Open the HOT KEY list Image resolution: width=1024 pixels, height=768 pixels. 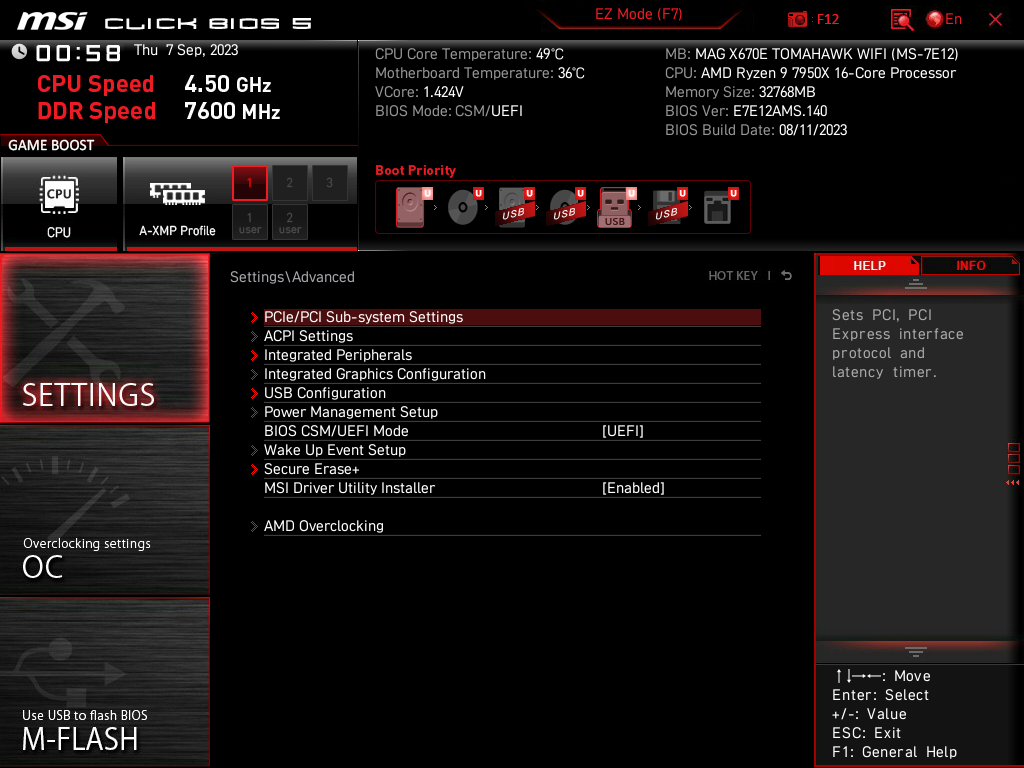pyautogui.click(x=733, y=276)
